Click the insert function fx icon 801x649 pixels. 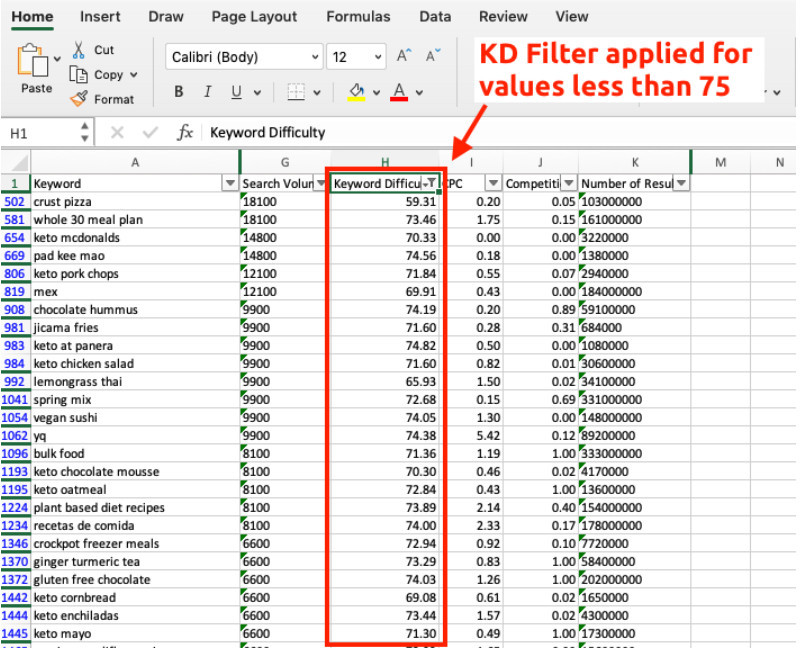click(x=184, y=132)
